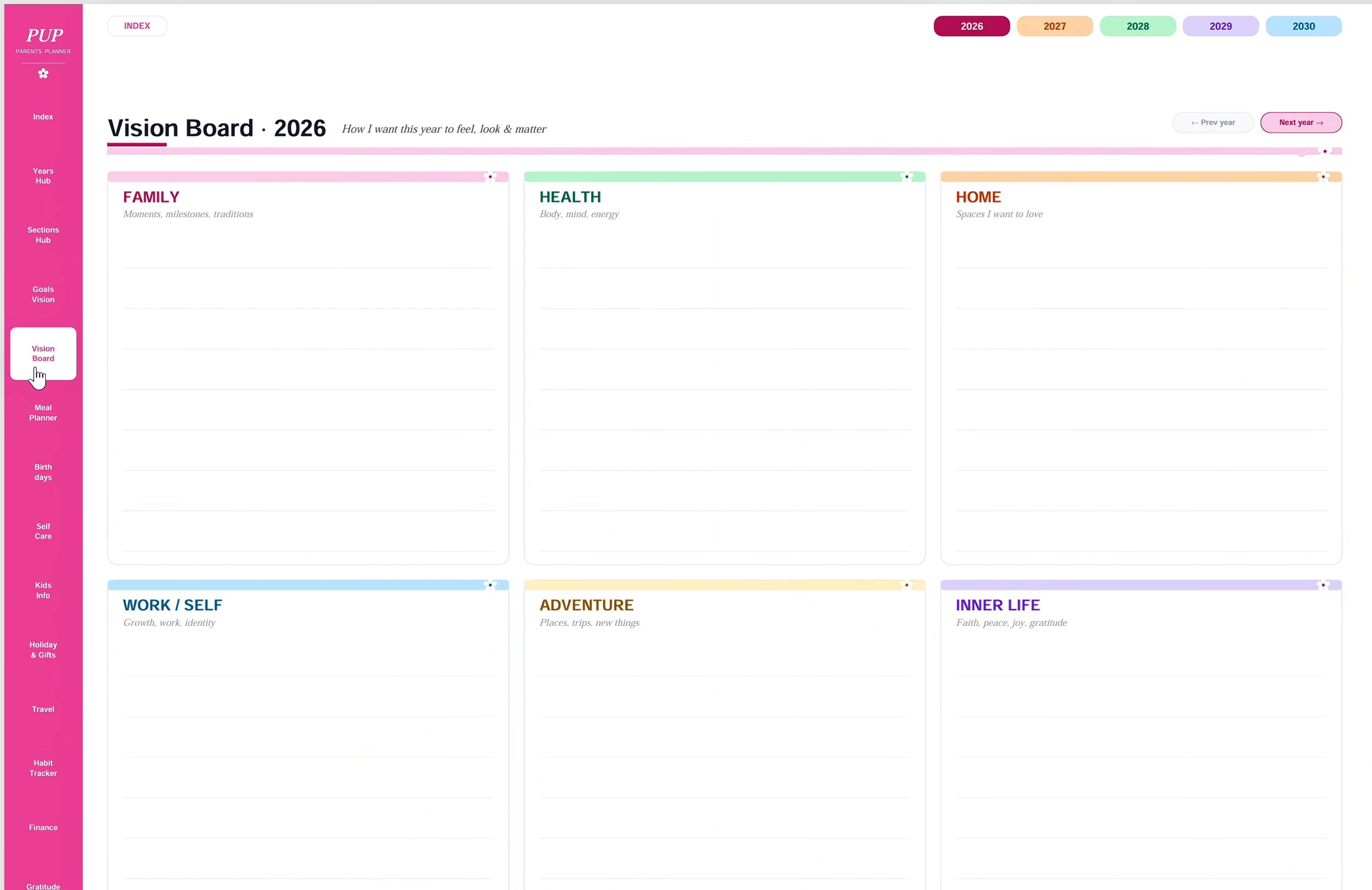
Task: Click 'Body, mind, energy' subtitle
Action: tap(579, 214)
